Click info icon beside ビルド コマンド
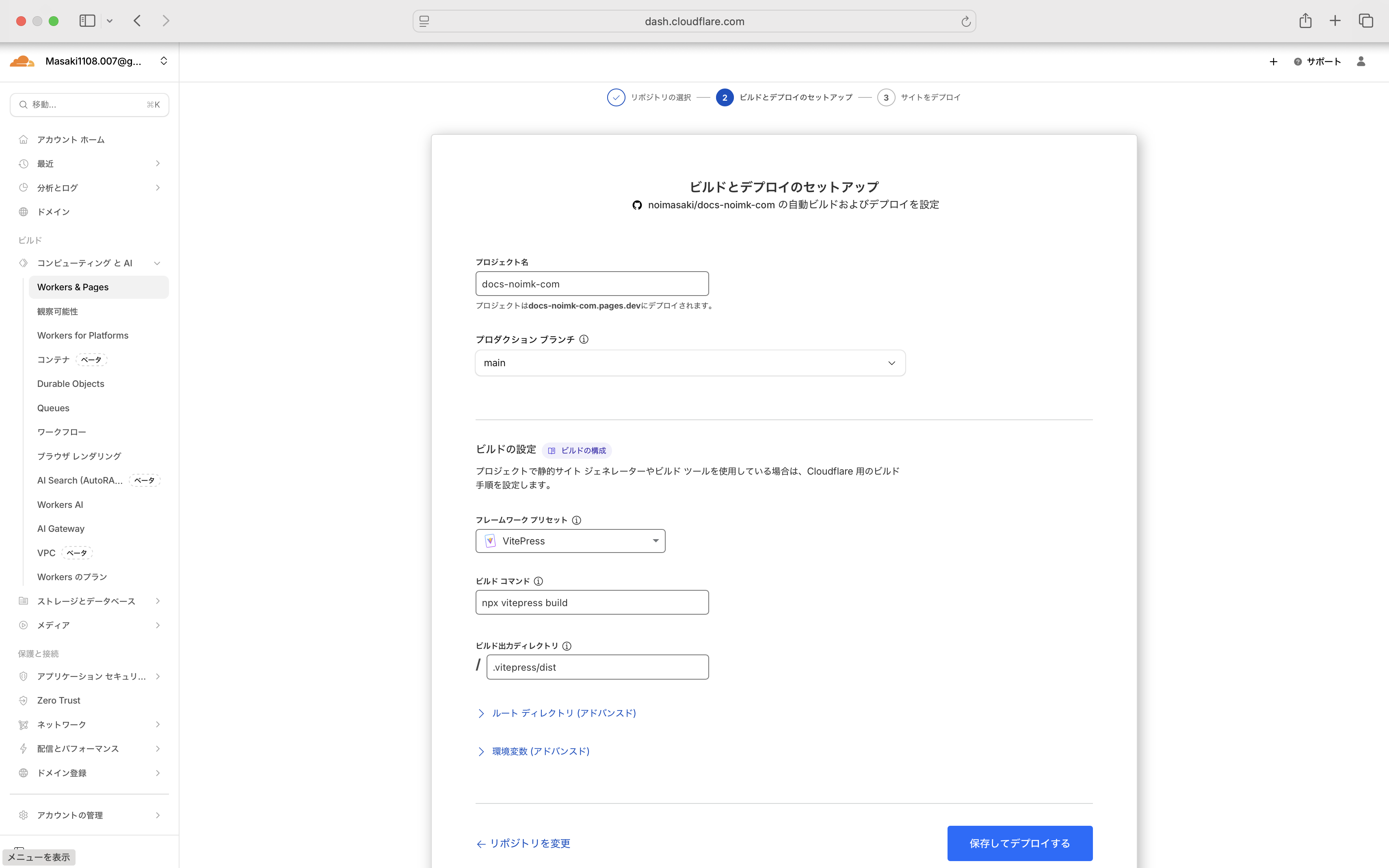 pyautogui.click(x=538, y=581)
